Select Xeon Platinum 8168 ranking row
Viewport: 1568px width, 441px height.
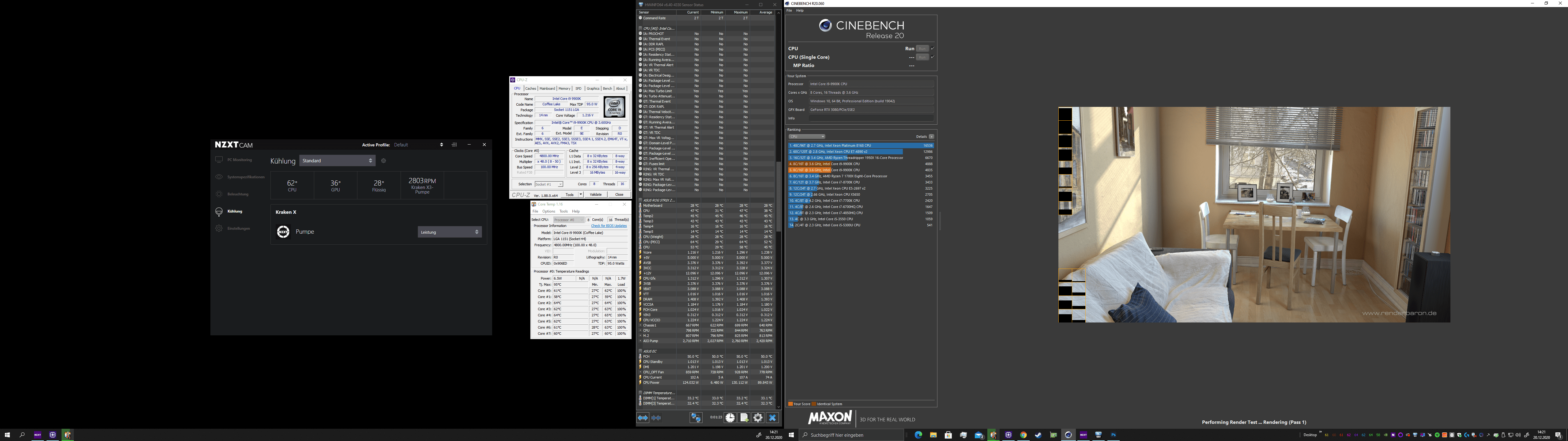861,145
